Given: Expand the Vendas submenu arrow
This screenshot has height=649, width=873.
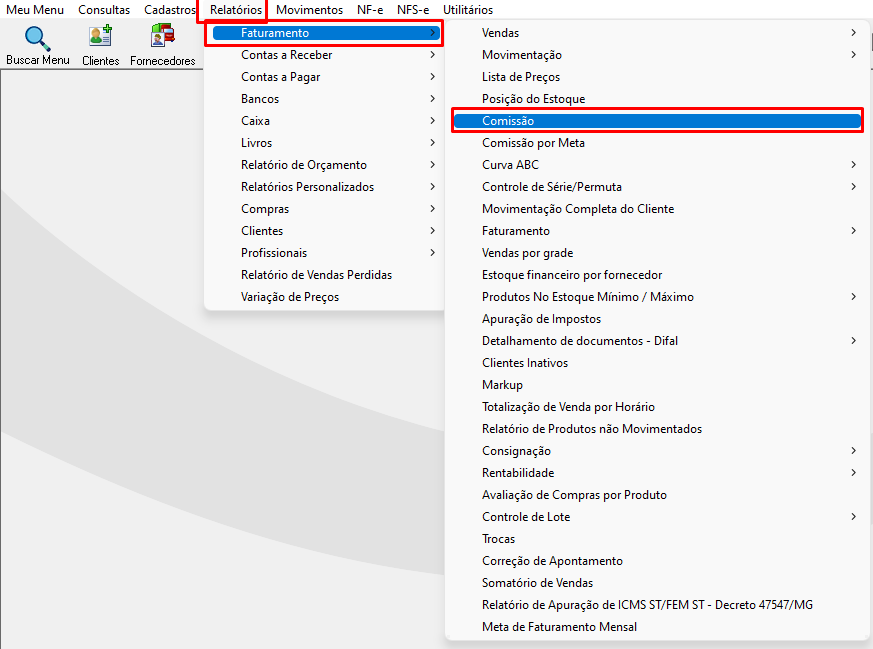Looking at the screenshot, I should tap(853, 33).
